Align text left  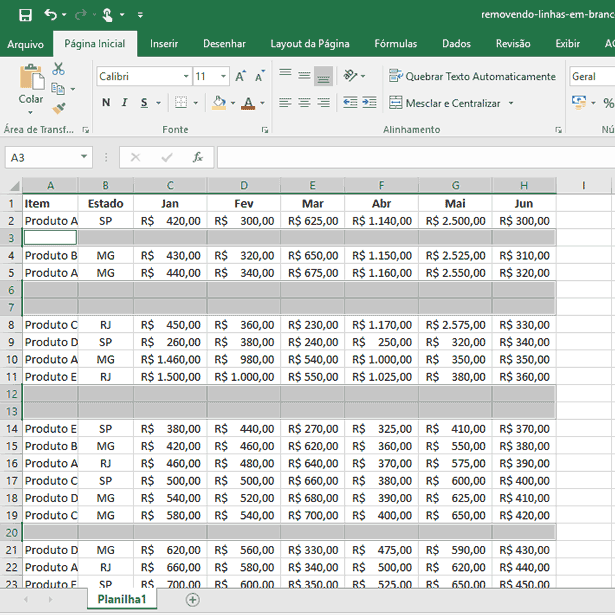click(x=285, y=103)
